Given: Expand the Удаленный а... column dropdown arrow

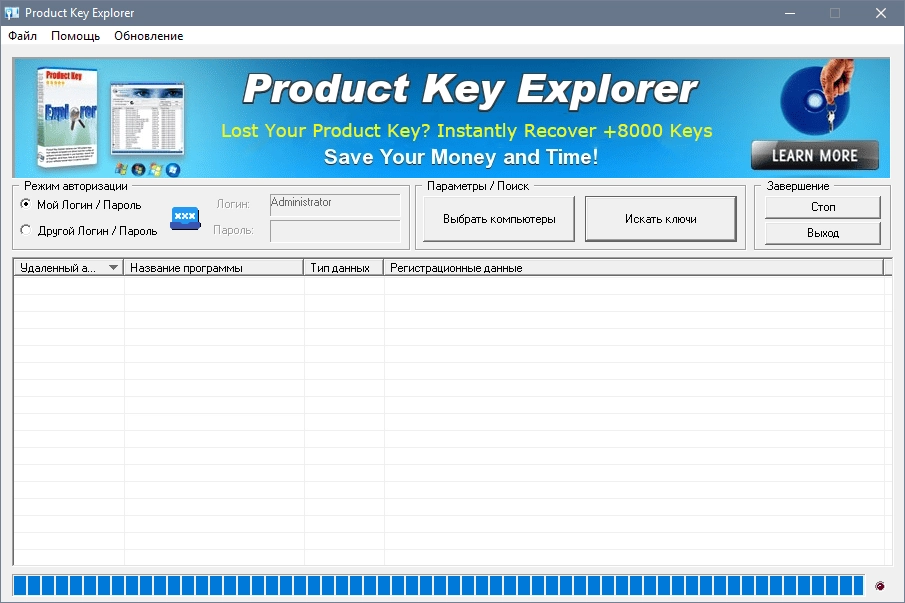Looking at the screenshot, I should (113, 267).
